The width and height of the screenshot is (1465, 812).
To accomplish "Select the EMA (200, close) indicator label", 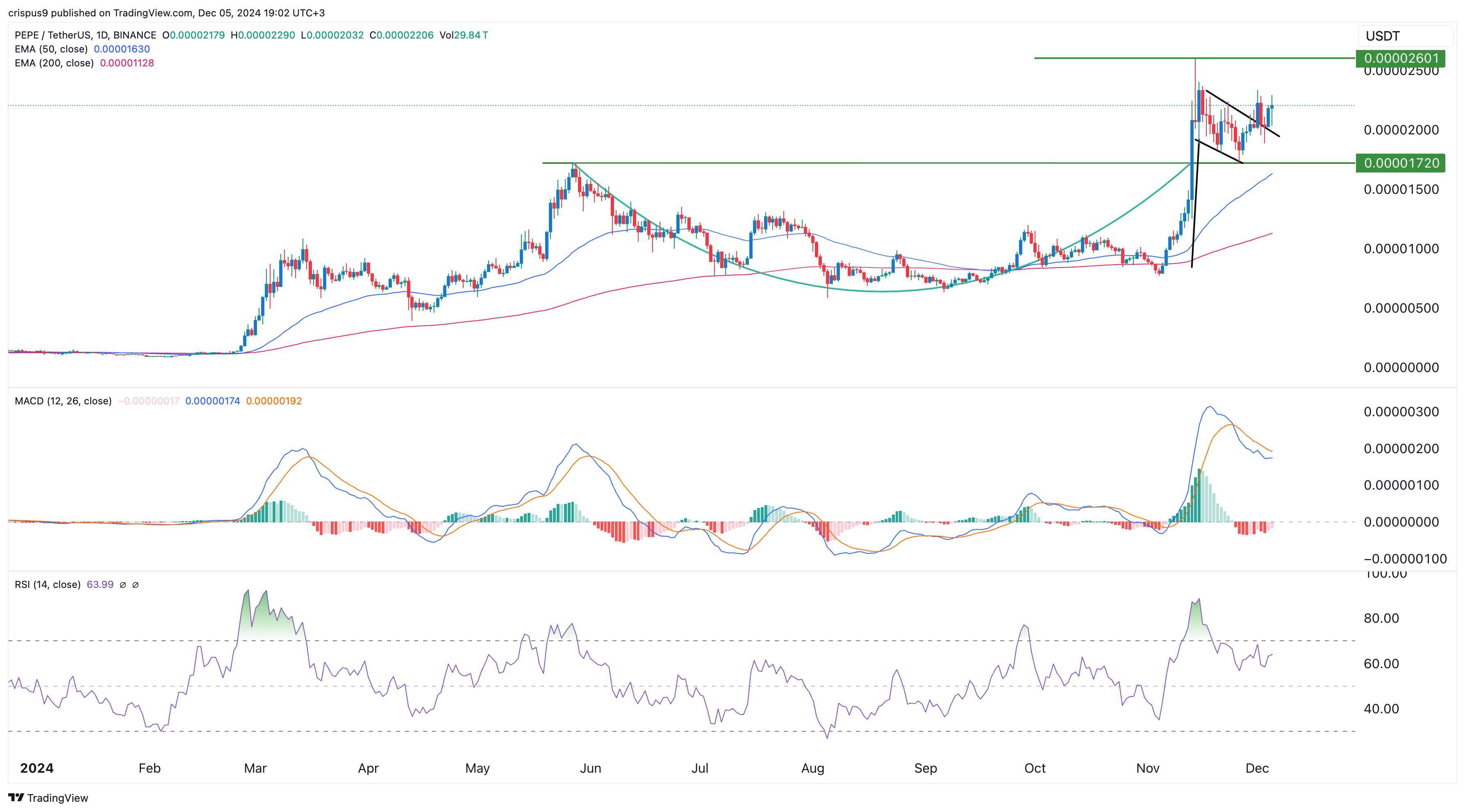I will click(x=54, y=63).
